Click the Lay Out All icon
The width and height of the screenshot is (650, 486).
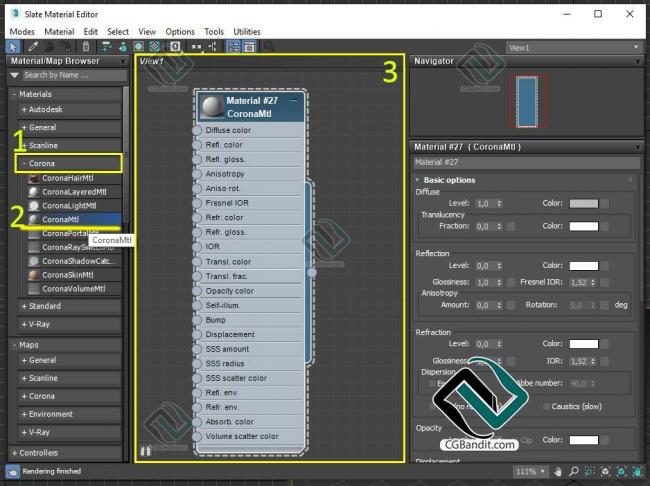coord(196,47)
